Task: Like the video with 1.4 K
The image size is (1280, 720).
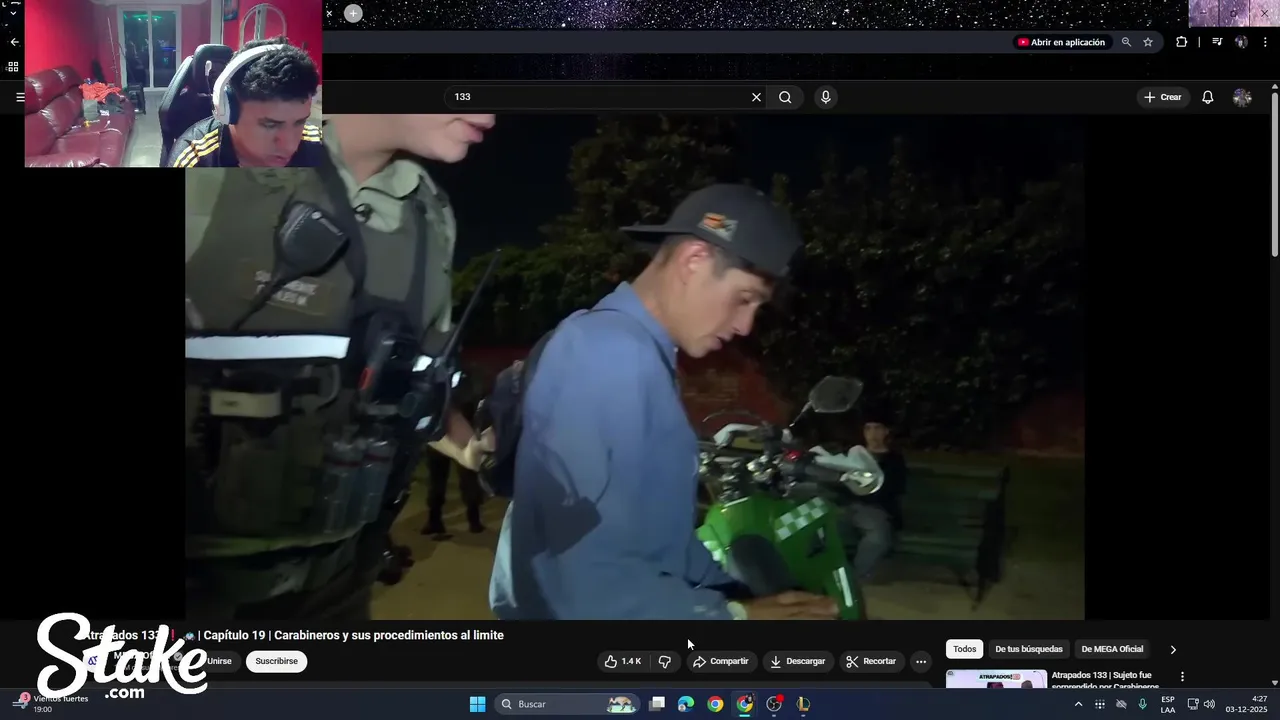Action: point(622,661)
